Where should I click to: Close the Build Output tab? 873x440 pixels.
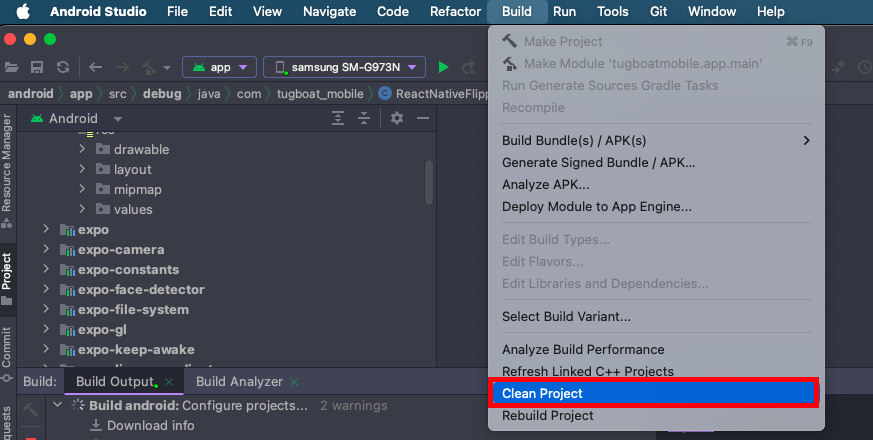point(169,382)
